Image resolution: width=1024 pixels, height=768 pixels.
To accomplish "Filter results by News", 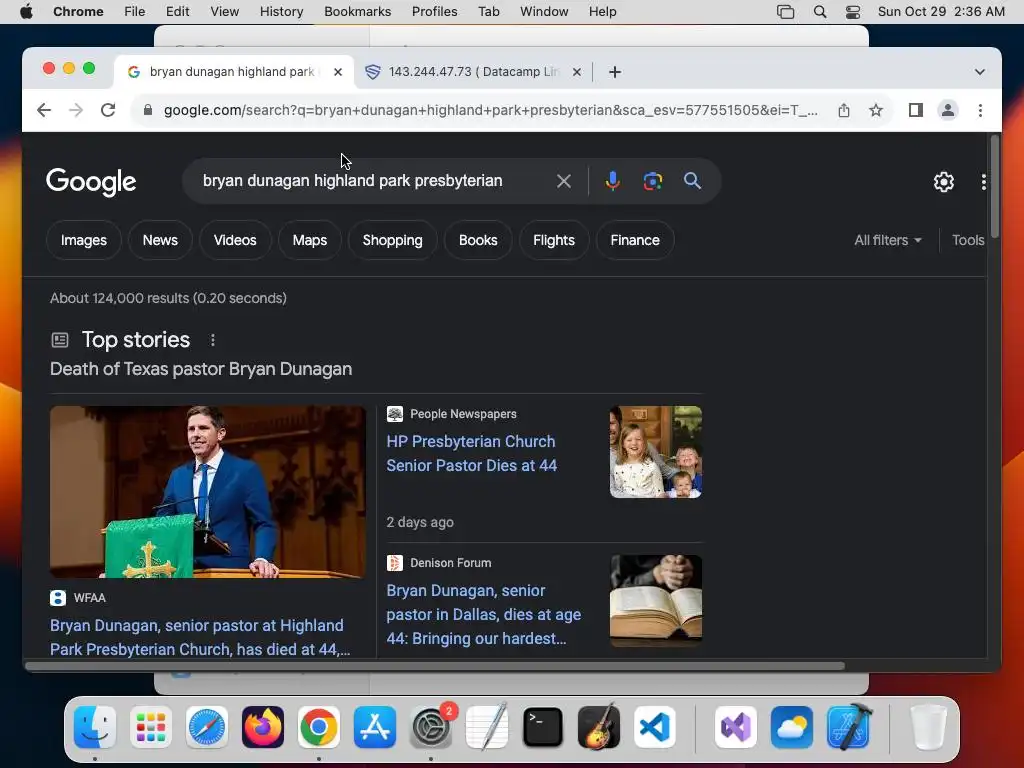I will click(x=160, y=240).
